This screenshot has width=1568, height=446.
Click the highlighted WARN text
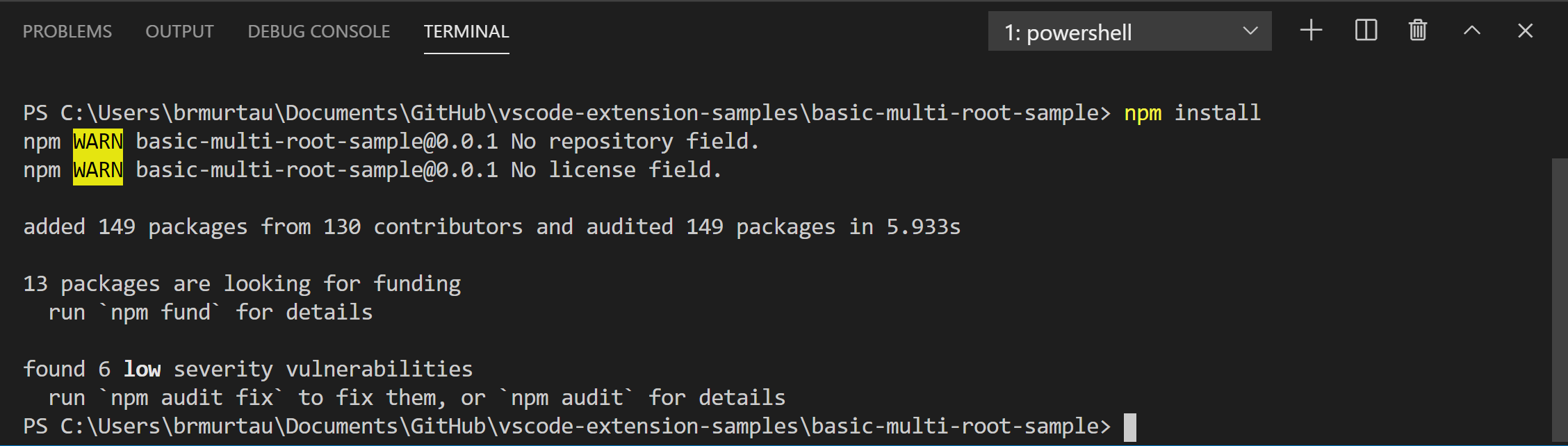[97, 141]
